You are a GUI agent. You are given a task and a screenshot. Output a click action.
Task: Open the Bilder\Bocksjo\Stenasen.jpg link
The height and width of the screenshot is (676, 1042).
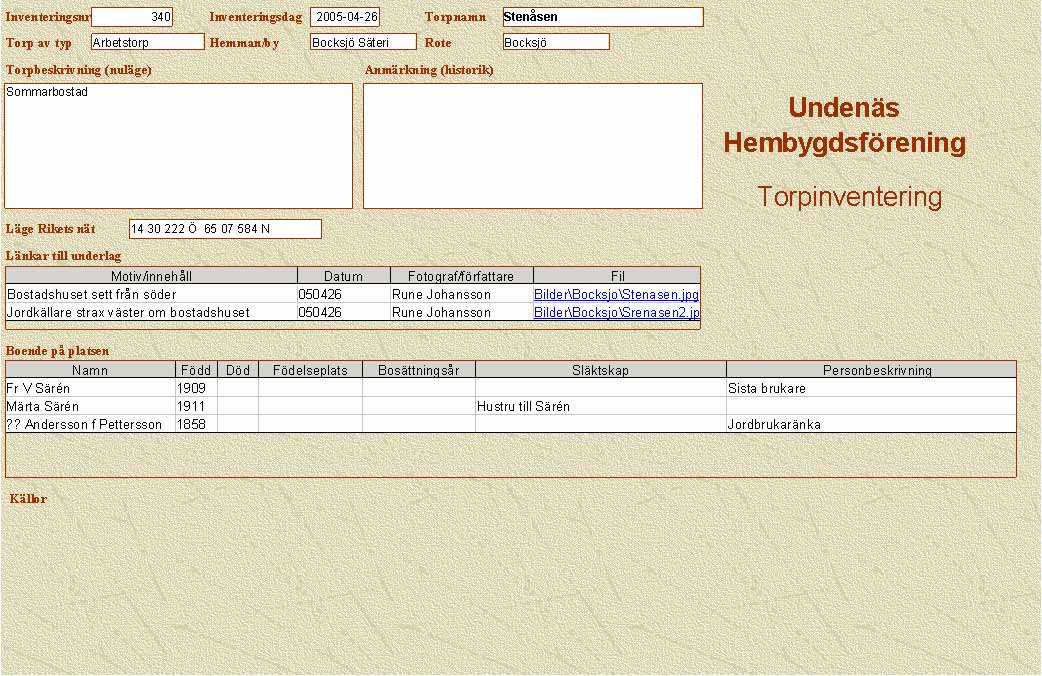tap(616, 295)
